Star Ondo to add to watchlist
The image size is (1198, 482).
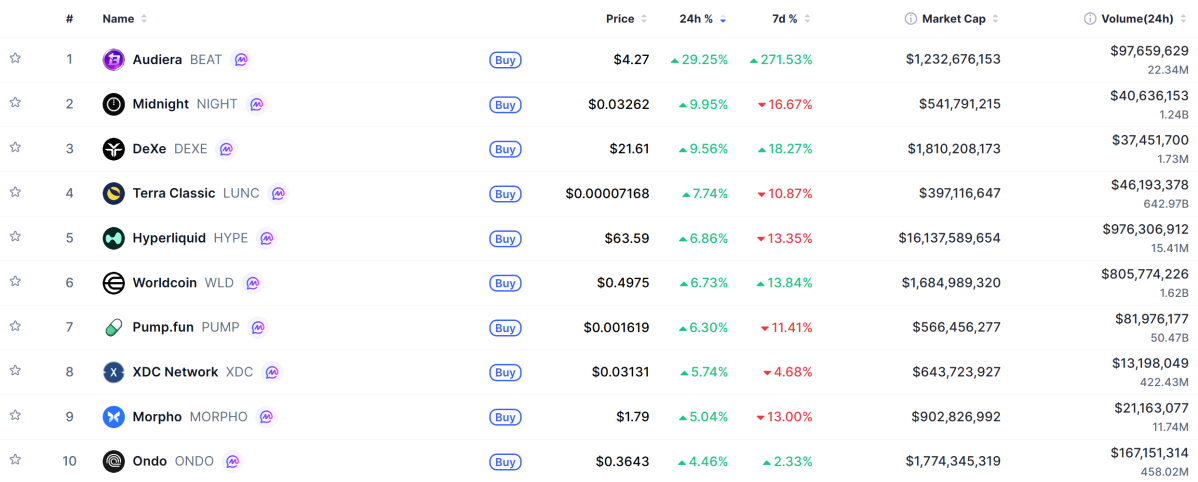tap(15, 460)
